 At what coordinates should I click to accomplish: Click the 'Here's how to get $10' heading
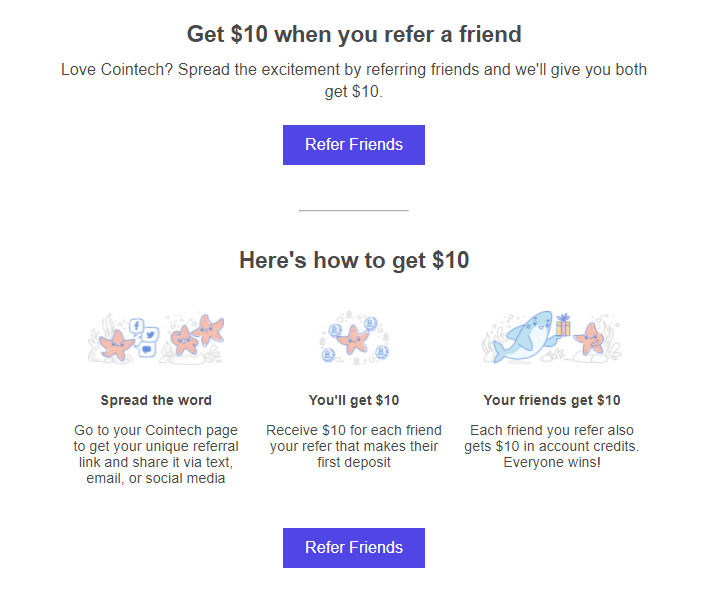pos(354,260)
